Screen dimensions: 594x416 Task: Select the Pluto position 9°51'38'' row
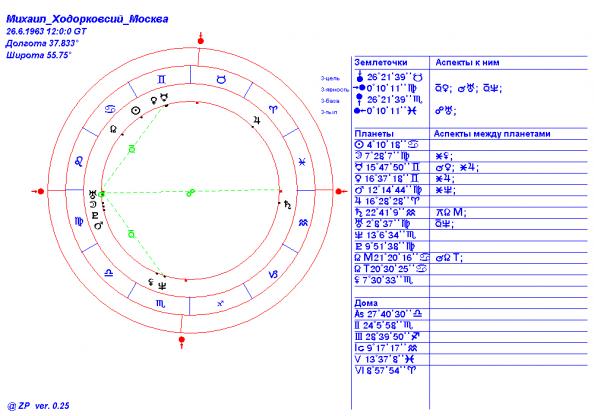[x=385, y=246]
